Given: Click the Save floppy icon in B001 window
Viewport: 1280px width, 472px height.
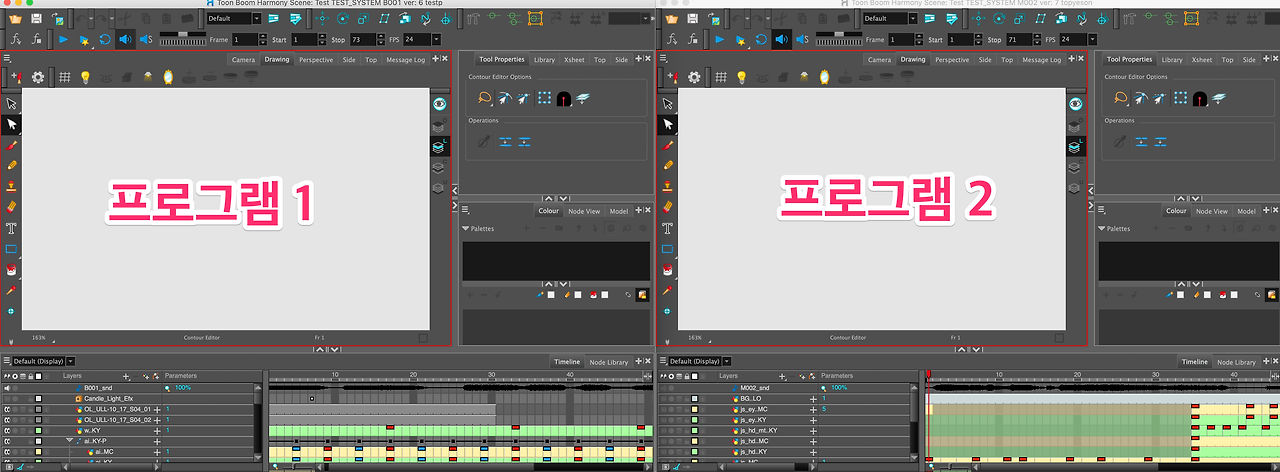Looking at the screenshot, I should pos(36,18).
